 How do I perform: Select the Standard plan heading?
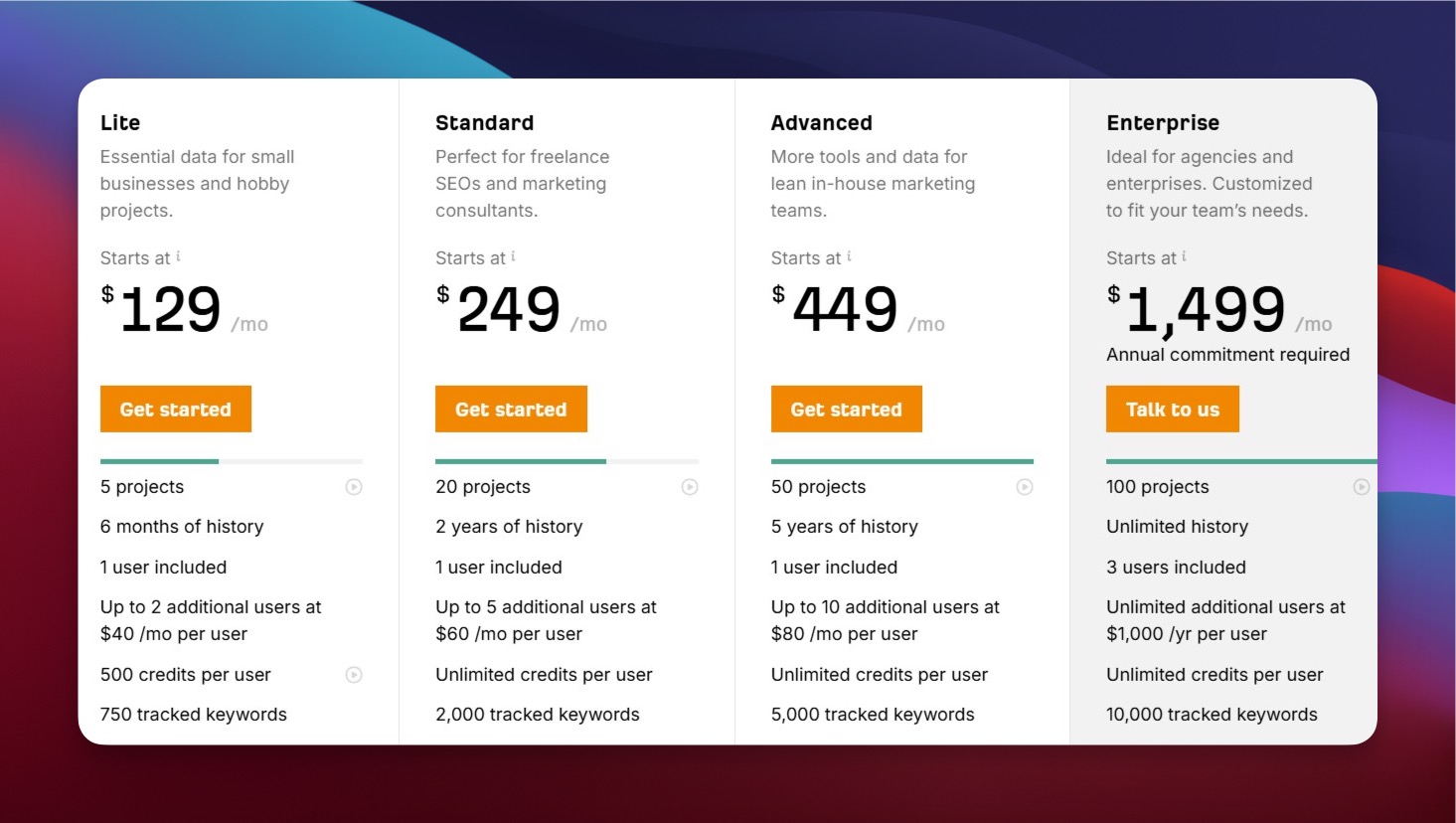(485, 122)
